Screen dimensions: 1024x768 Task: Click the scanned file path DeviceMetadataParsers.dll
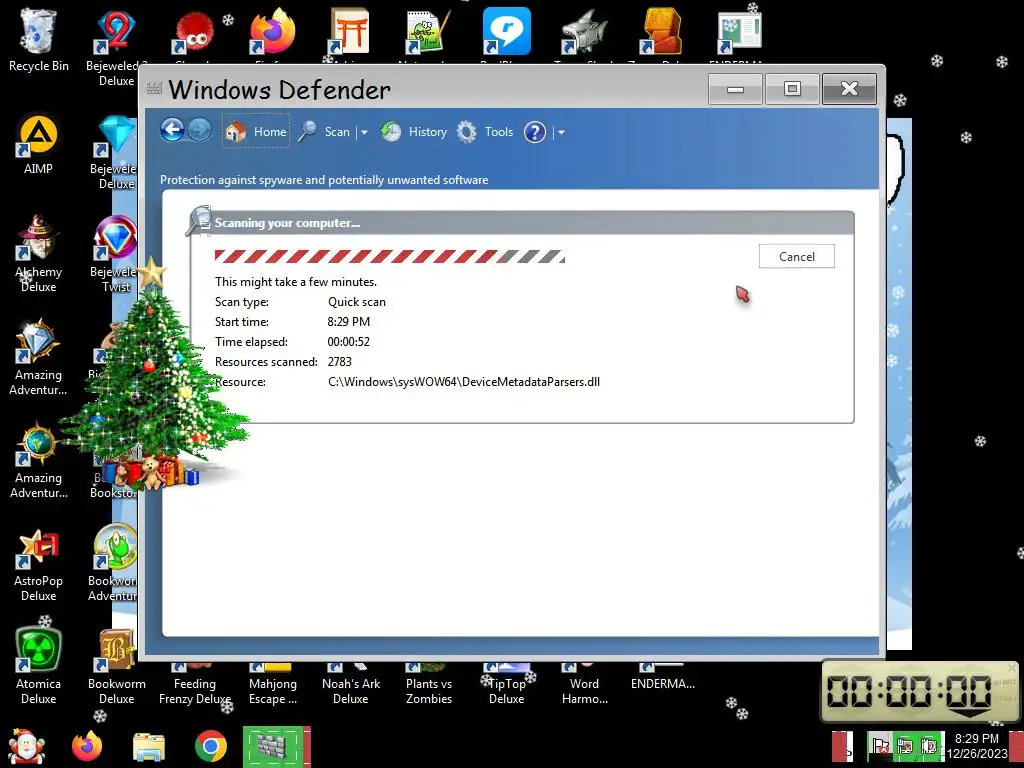pos(464,381)
